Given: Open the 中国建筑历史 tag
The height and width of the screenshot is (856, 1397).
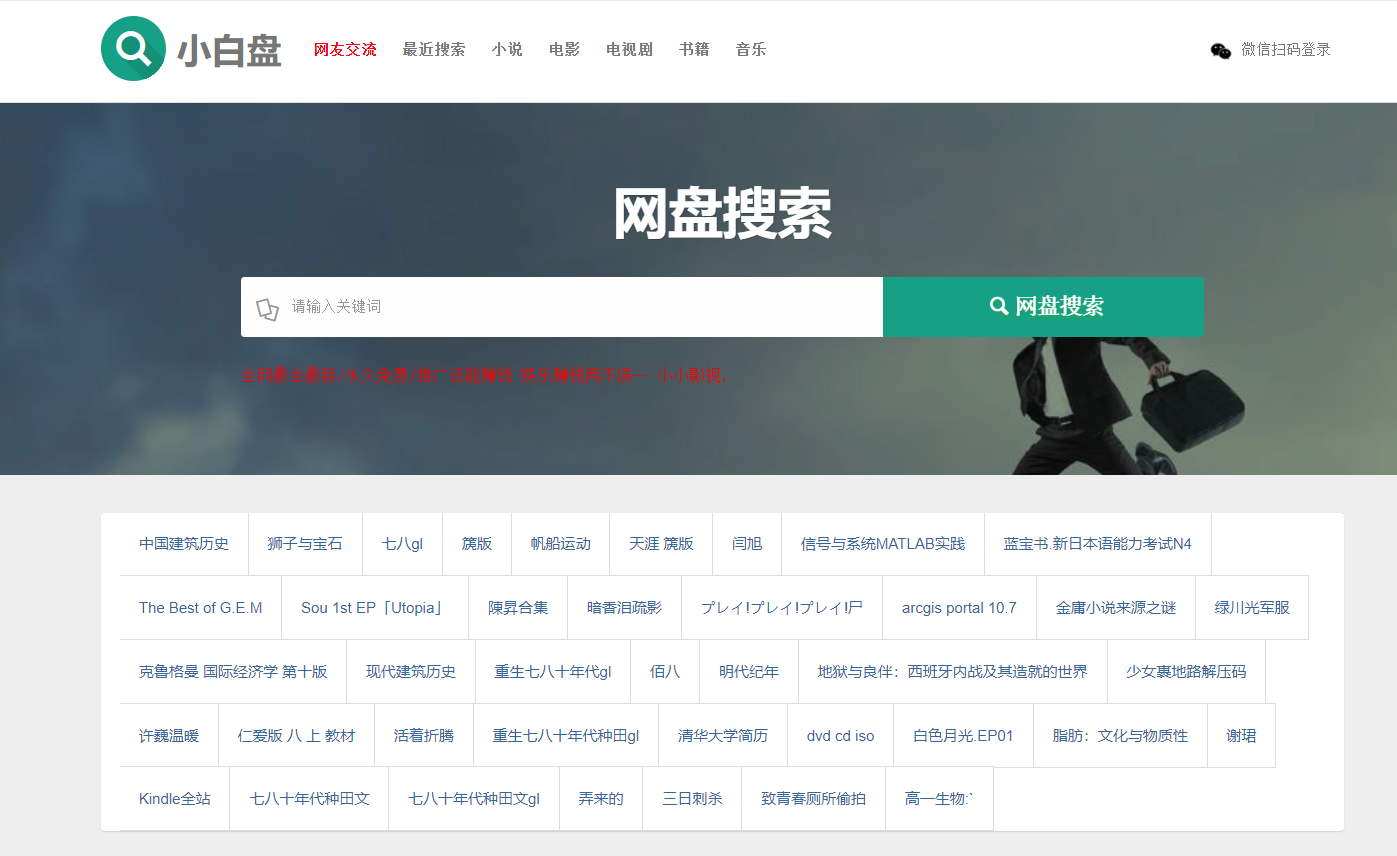Looking at the screenshot, I should (184, 544).
